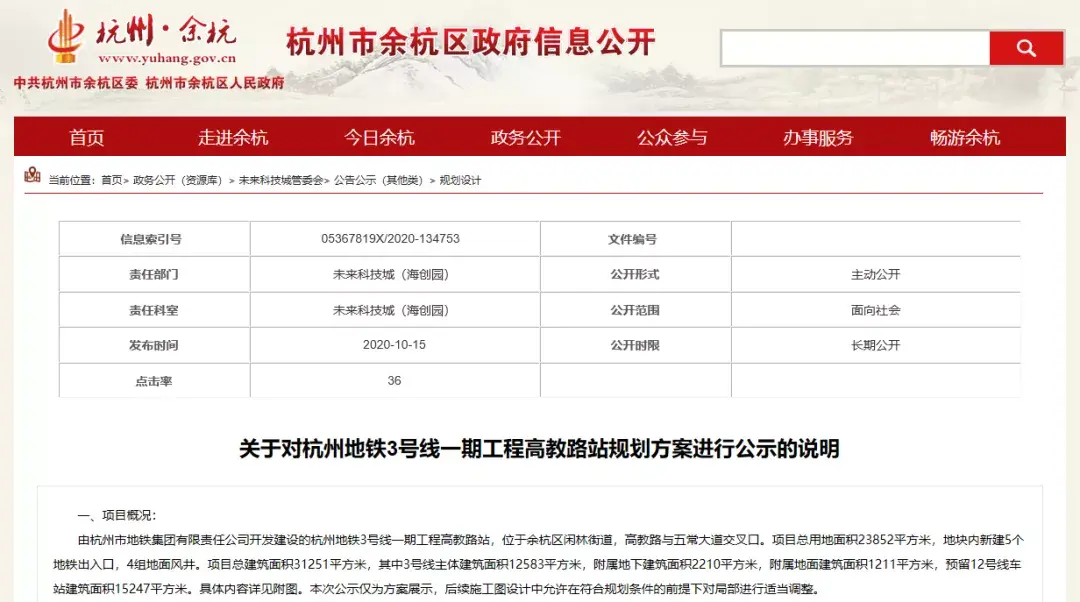1080x602 pixels.
Task: Open the 首页 navigation menu item
Action: click(87, 138)
